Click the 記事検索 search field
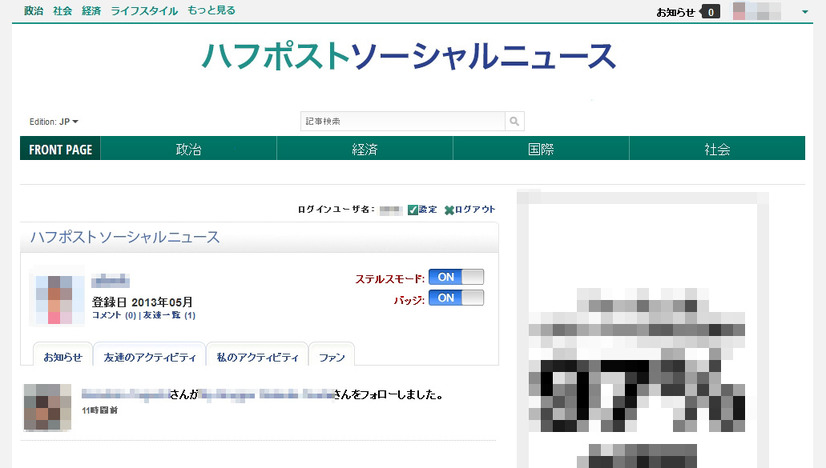Viewport: 826px width, 468px height. tap(402, 121)
